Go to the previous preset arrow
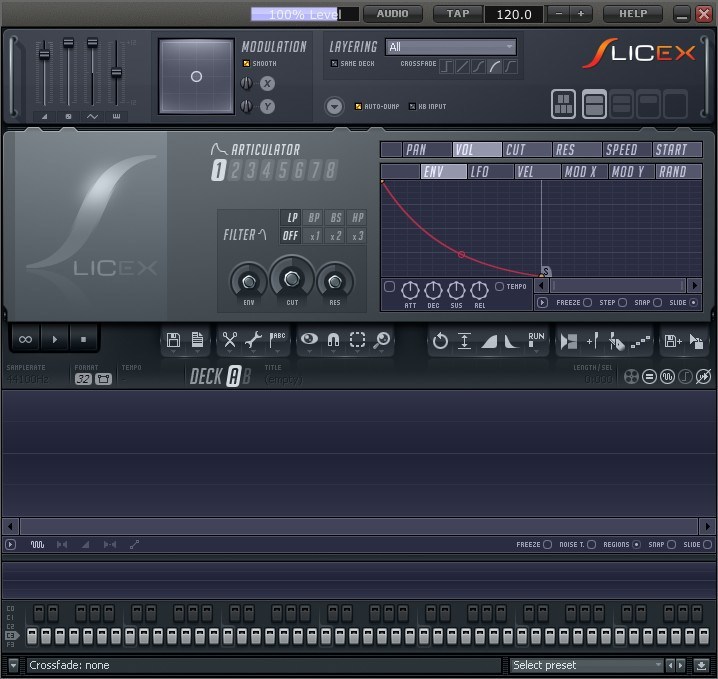The image size is (718, 679). (670, 665)
